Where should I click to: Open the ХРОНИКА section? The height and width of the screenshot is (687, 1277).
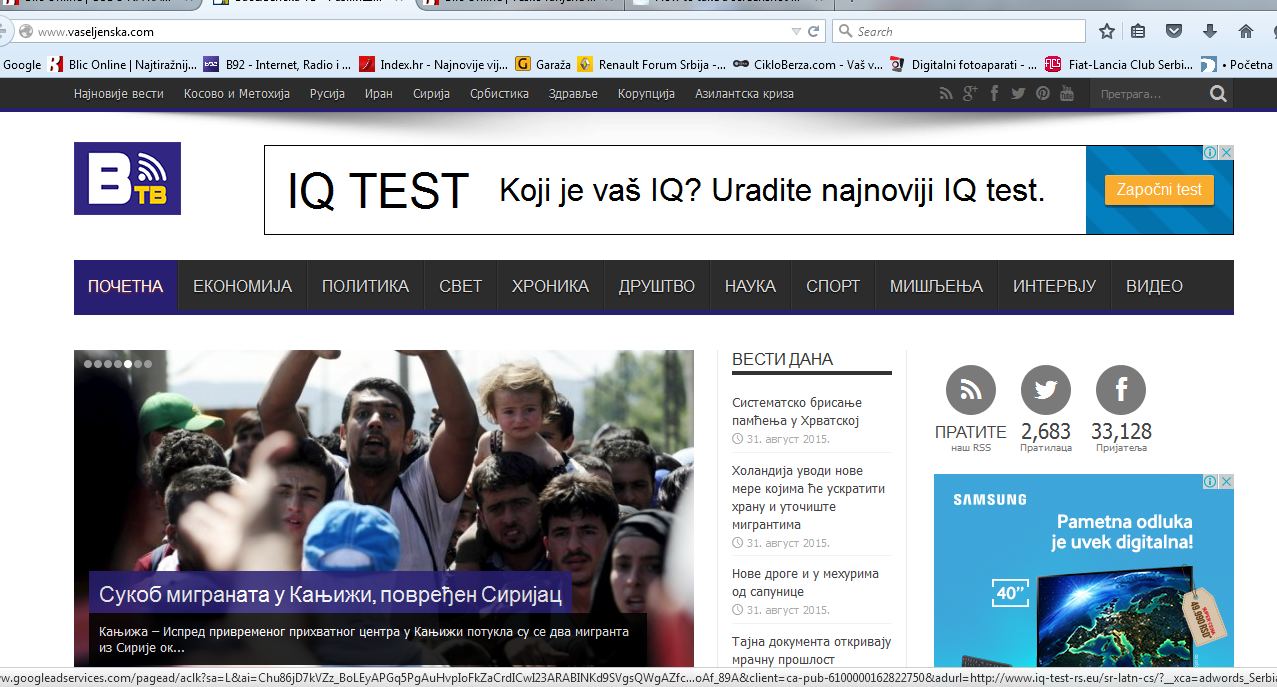pos(550,287)
